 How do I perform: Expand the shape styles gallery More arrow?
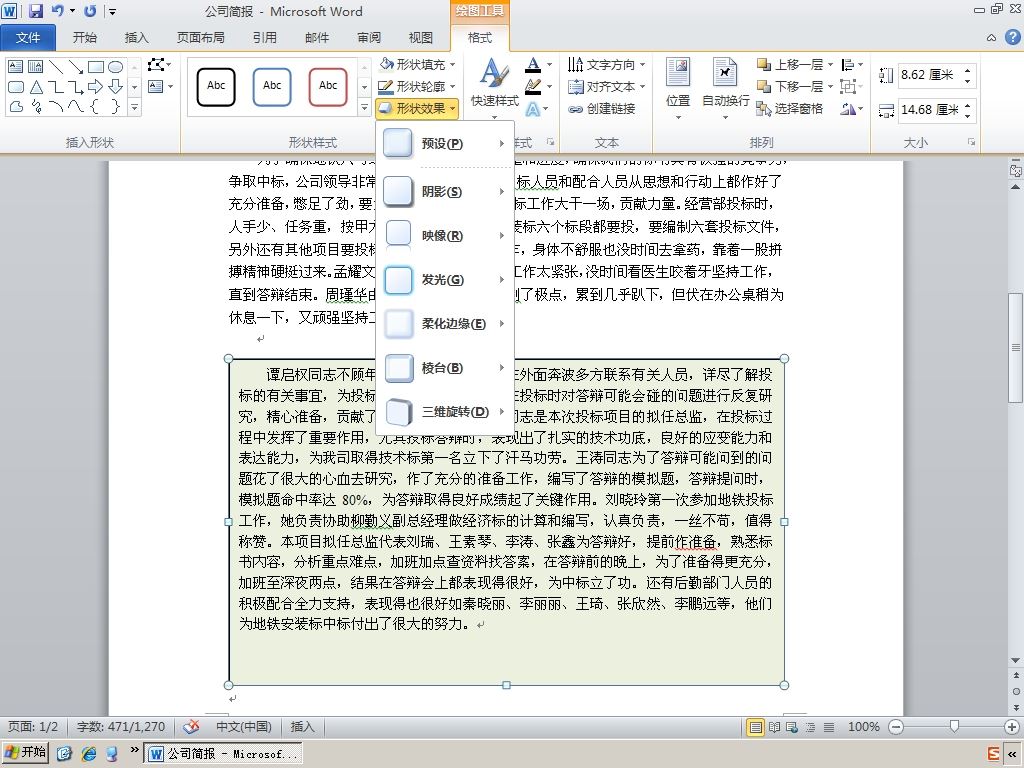364,106
